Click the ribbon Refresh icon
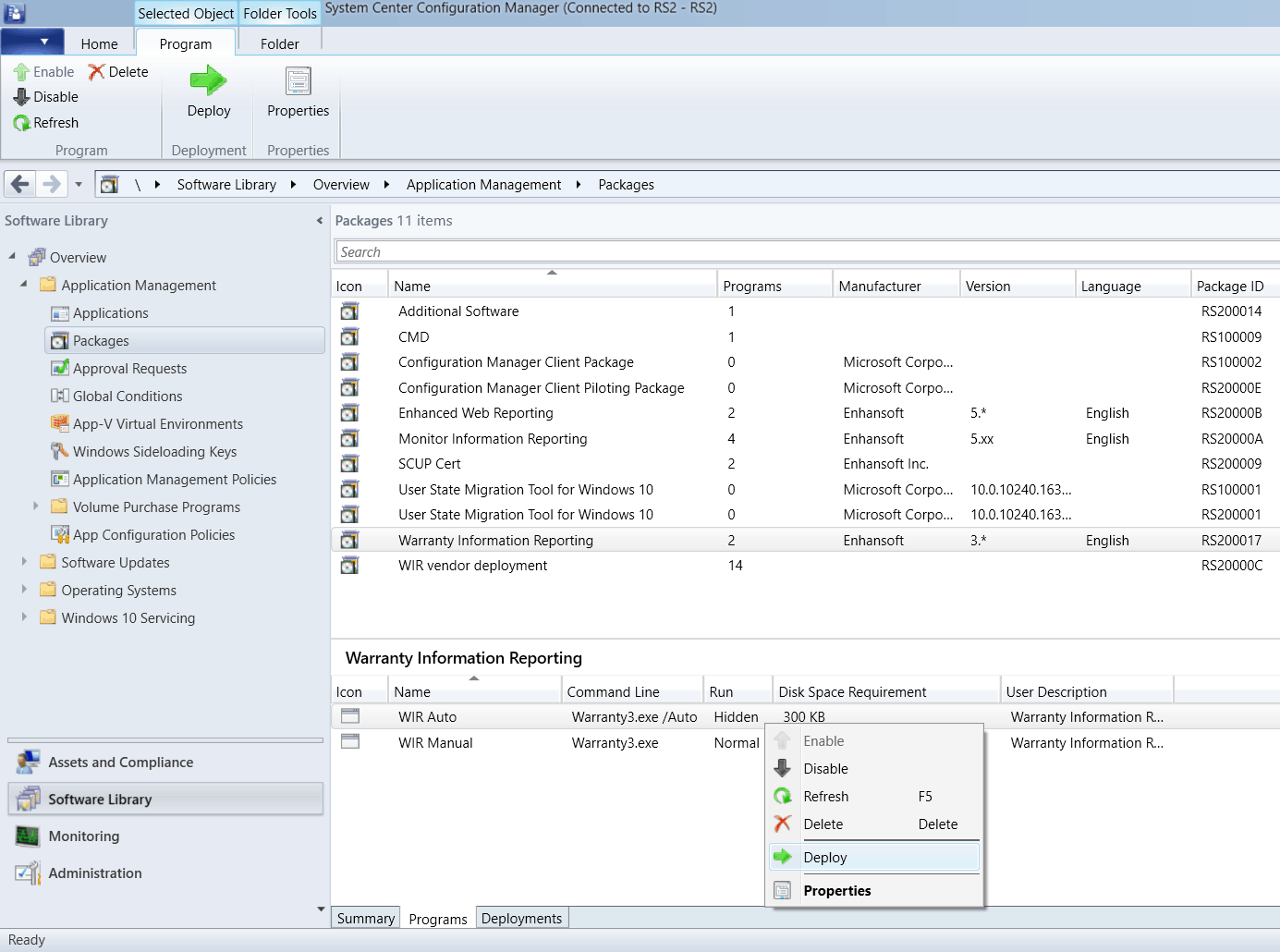The height and width of the screenshot is (952, 1280). (21, 123)
